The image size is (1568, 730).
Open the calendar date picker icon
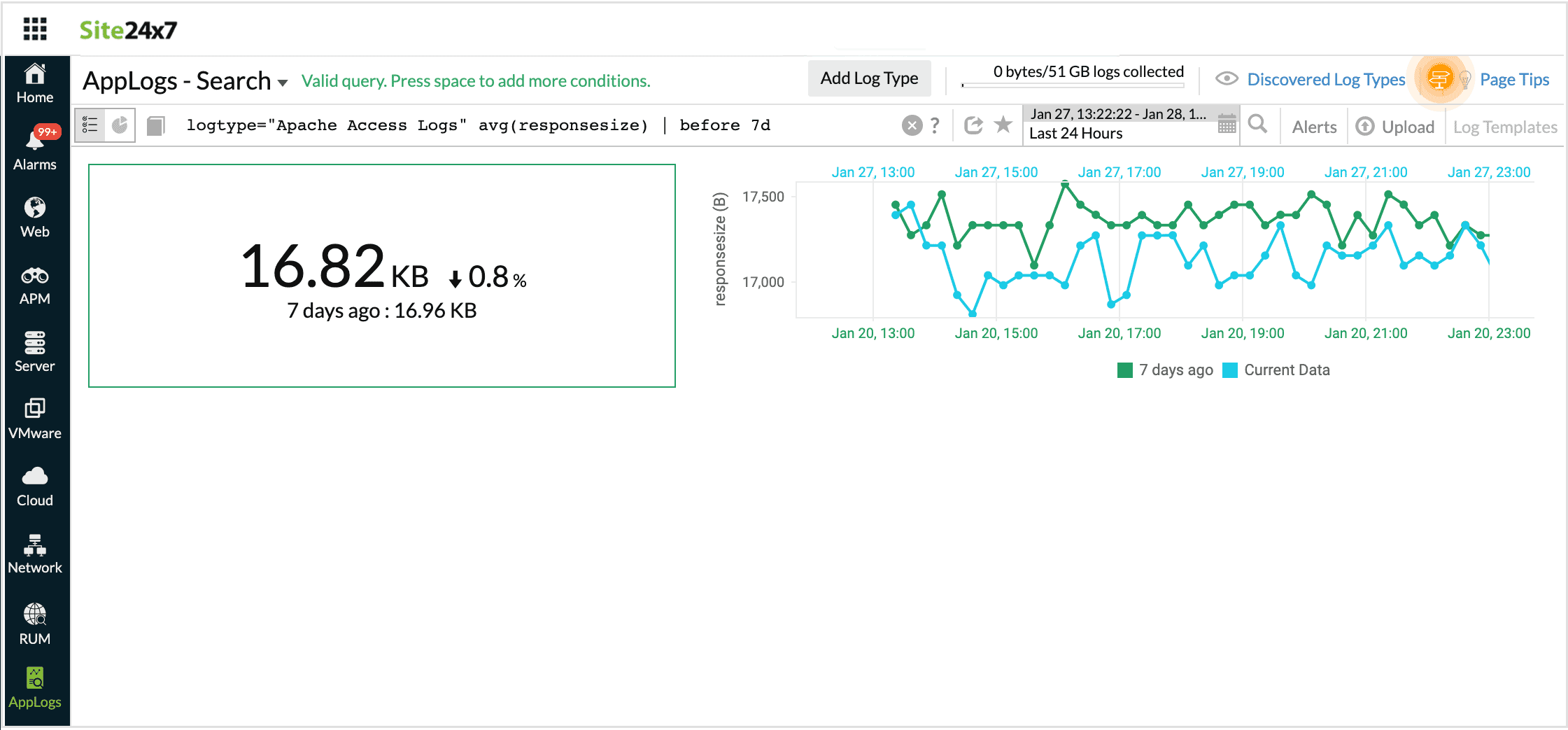pos(1227,125)
